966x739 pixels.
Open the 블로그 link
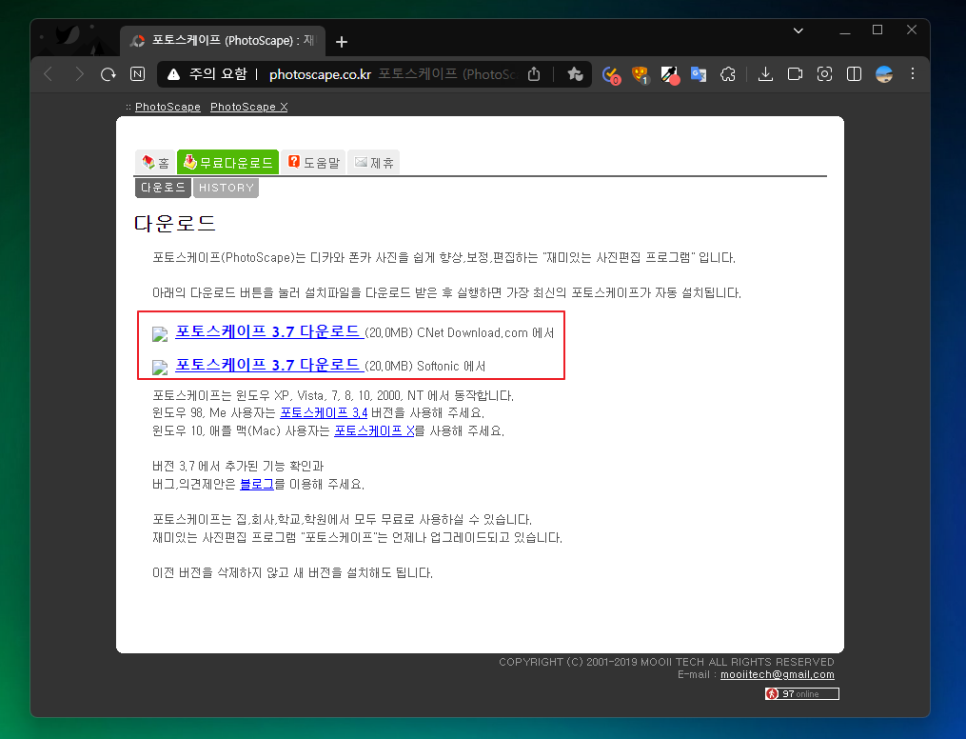tap(257, 484)
